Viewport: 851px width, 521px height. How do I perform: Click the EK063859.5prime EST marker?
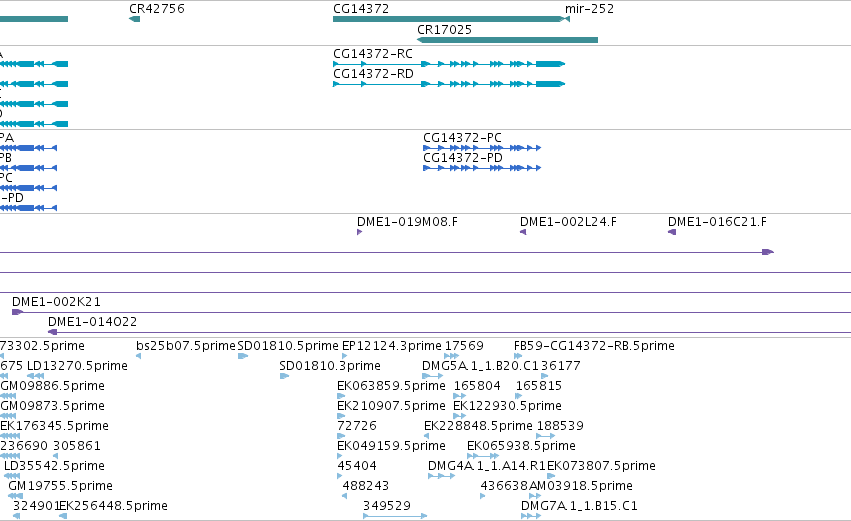[341, 396]
